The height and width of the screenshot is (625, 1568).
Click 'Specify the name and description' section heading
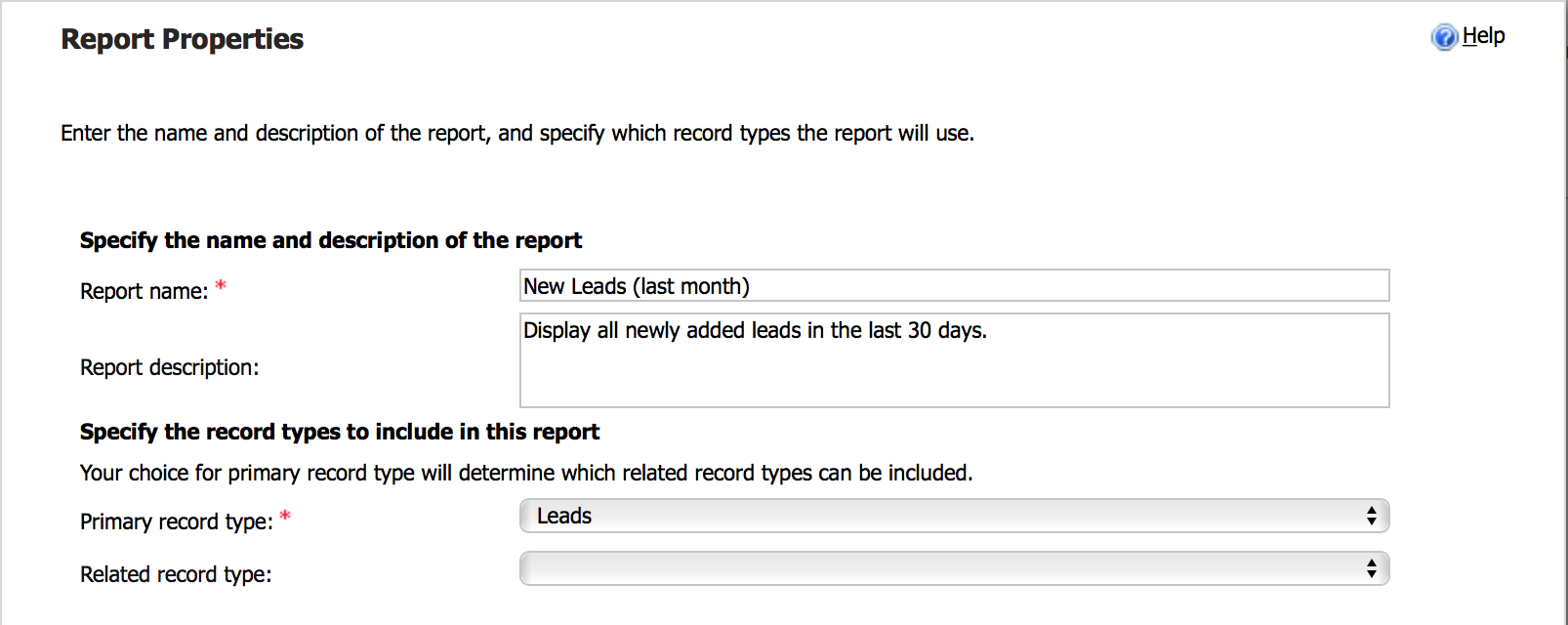(x=331, y=240)
